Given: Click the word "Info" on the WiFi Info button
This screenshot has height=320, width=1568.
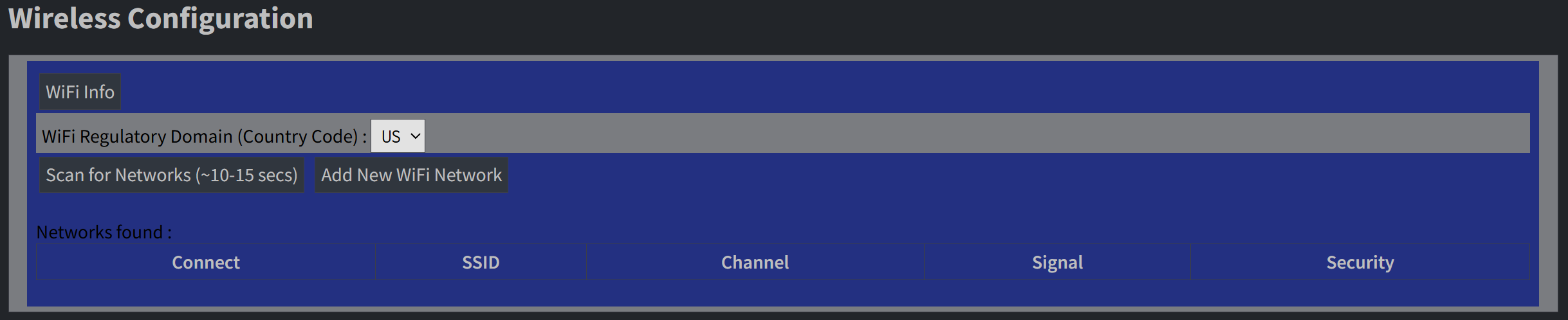Looking at the screenshot, I should (x=99, y=92).
